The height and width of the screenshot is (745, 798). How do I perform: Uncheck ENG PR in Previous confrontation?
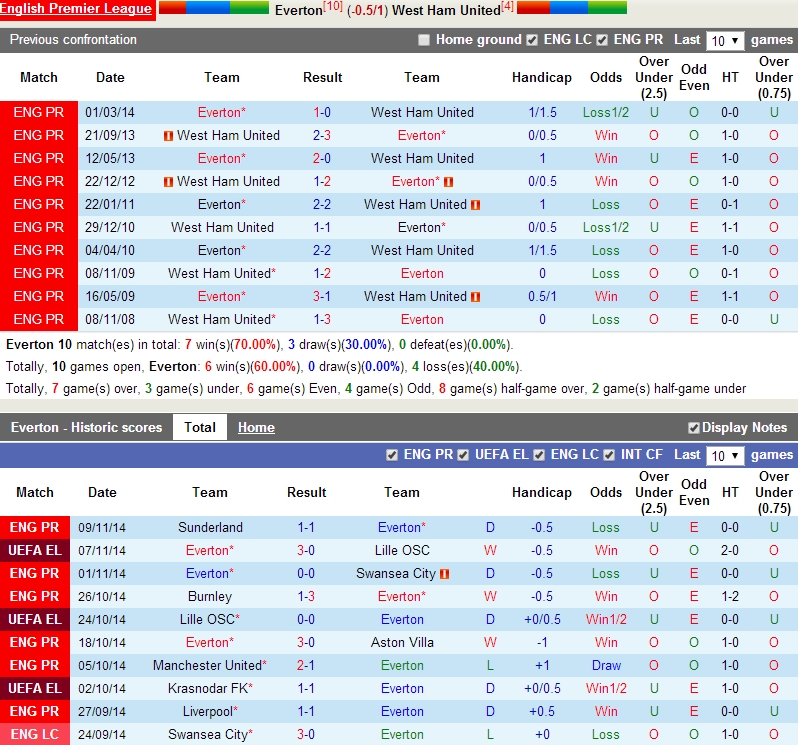602,40
